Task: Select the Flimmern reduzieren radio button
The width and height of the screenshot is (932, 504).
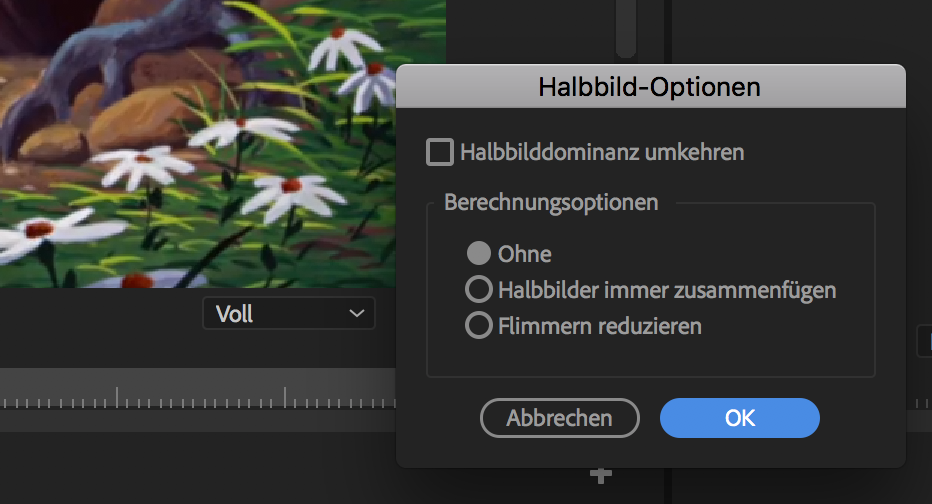Action: click(479, 326)
